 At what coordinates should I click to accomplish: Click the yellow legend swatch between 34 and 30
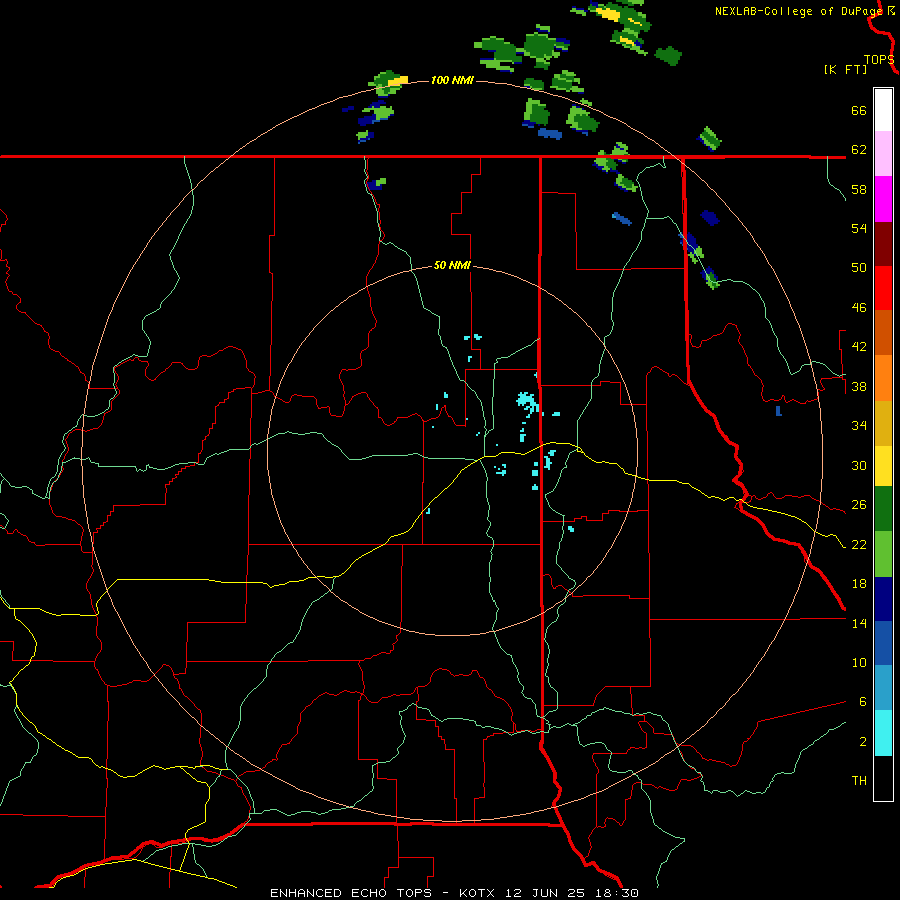click(883, 466)
